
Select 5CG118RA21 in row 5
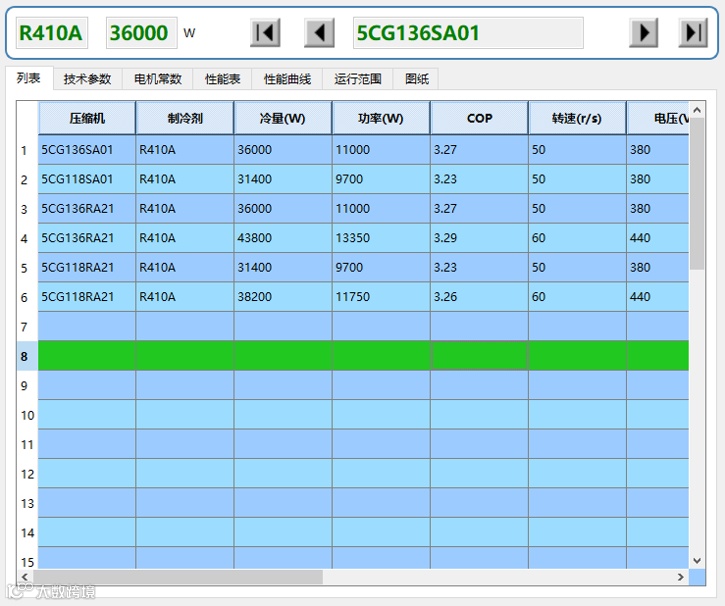point(87,267)
